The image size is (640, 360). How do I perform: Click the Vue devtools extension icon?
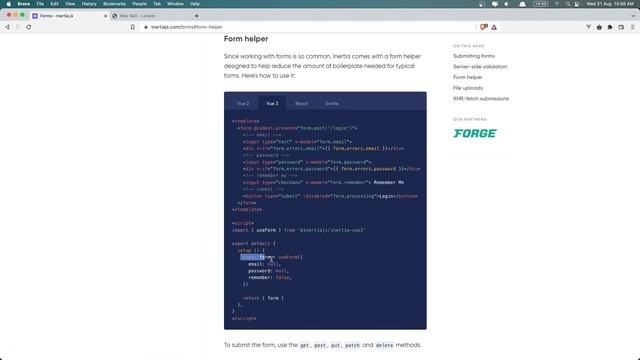pyautogui.click(x=588, y=27)
